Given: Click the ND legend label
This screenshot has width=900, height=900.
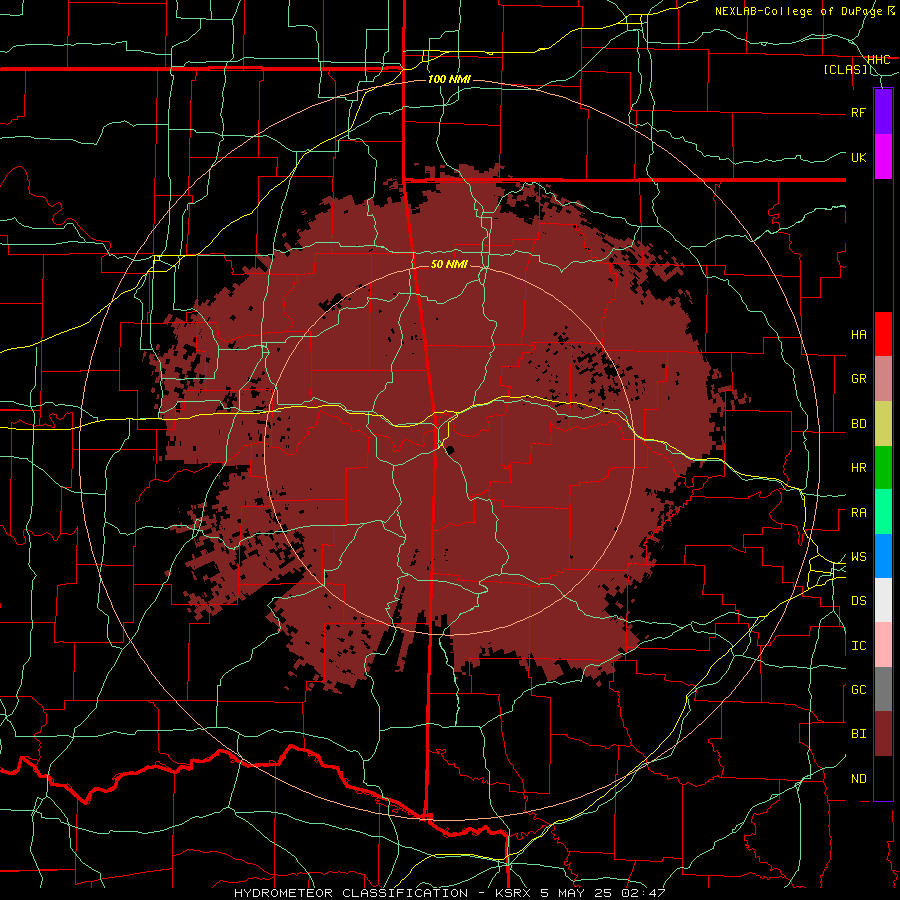Looking at the screenshot, I should pos(859,779).
